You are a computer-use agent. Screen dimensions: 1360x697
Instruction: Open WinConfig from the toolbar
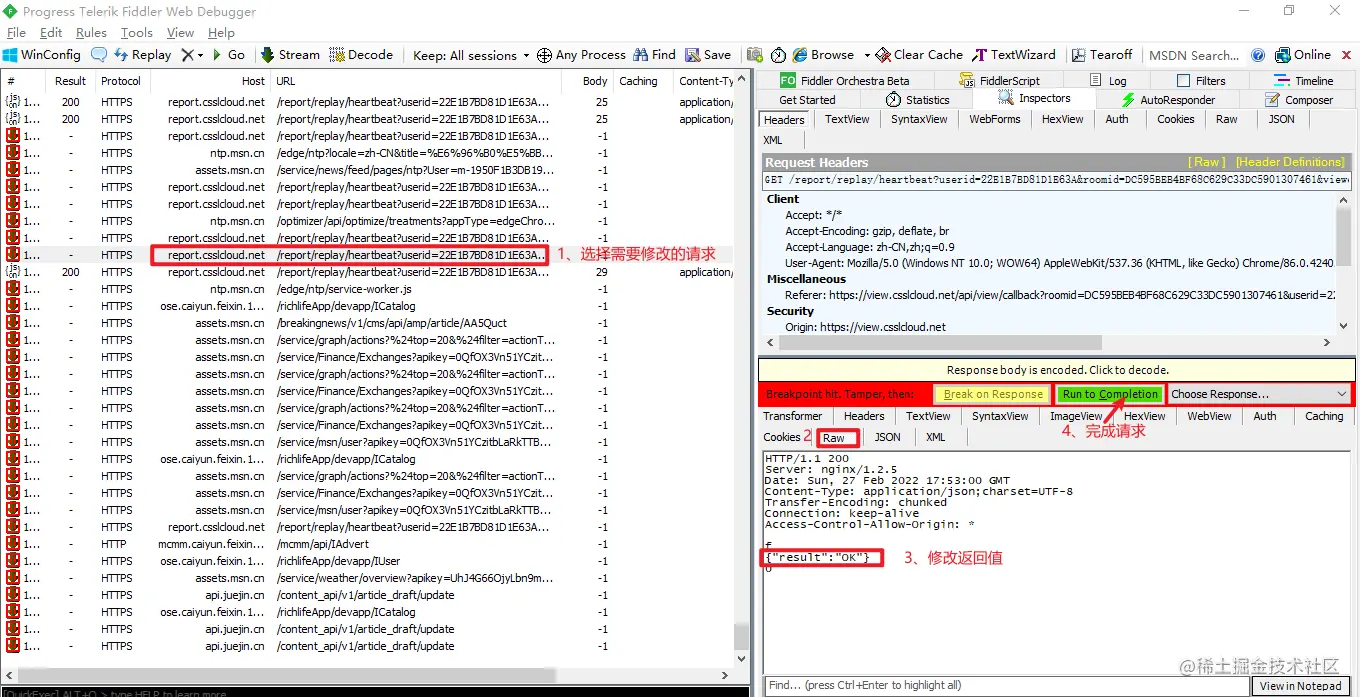[41, 55]
